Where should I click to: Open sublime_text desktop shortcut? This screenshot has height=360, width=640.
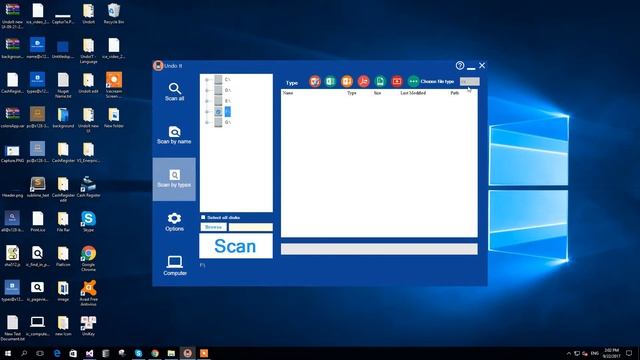[x=38, y=187]
